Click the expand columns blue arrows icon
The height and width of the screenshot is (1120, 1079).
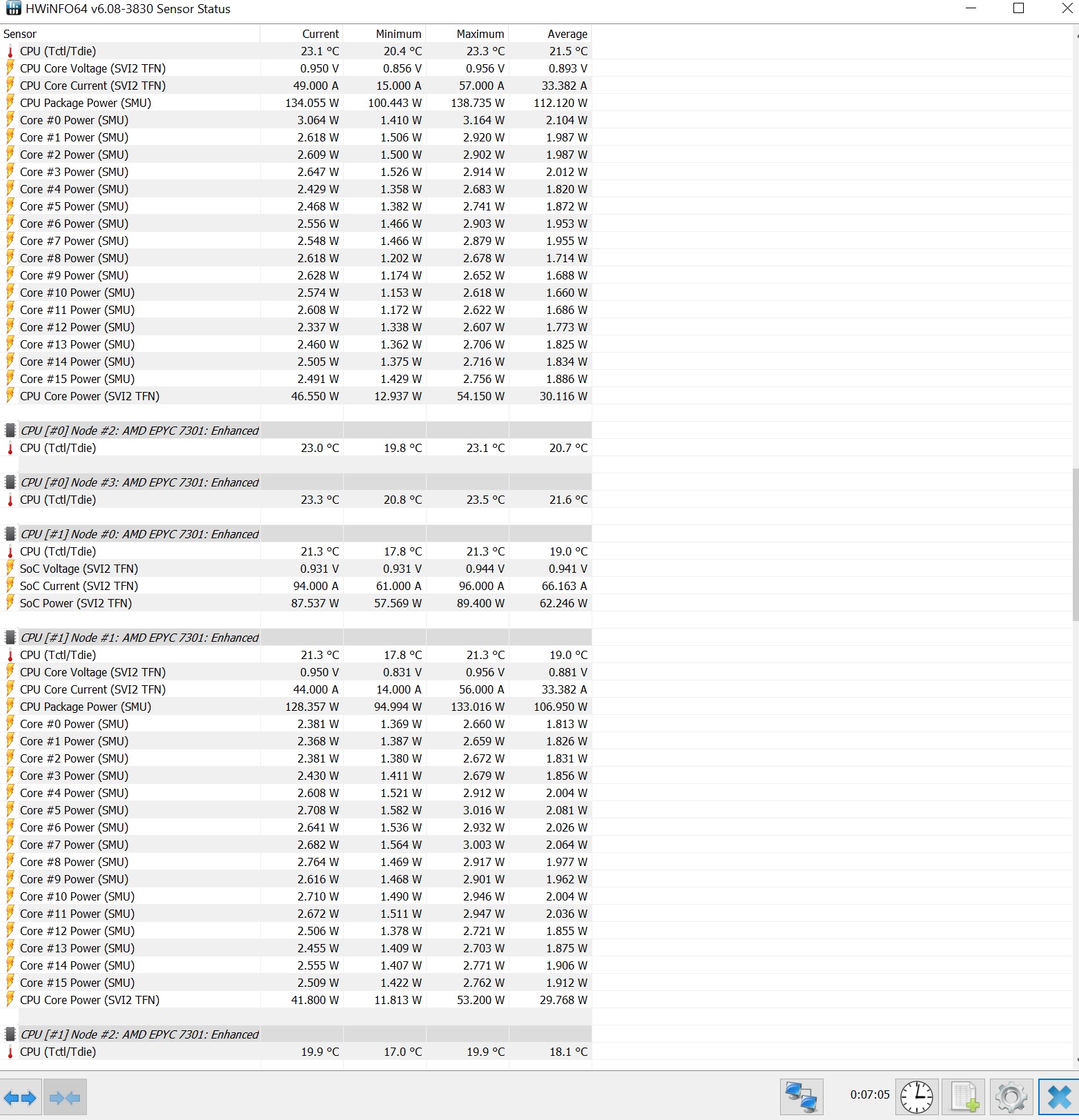pyautogui.click(x=20, y=1097)
